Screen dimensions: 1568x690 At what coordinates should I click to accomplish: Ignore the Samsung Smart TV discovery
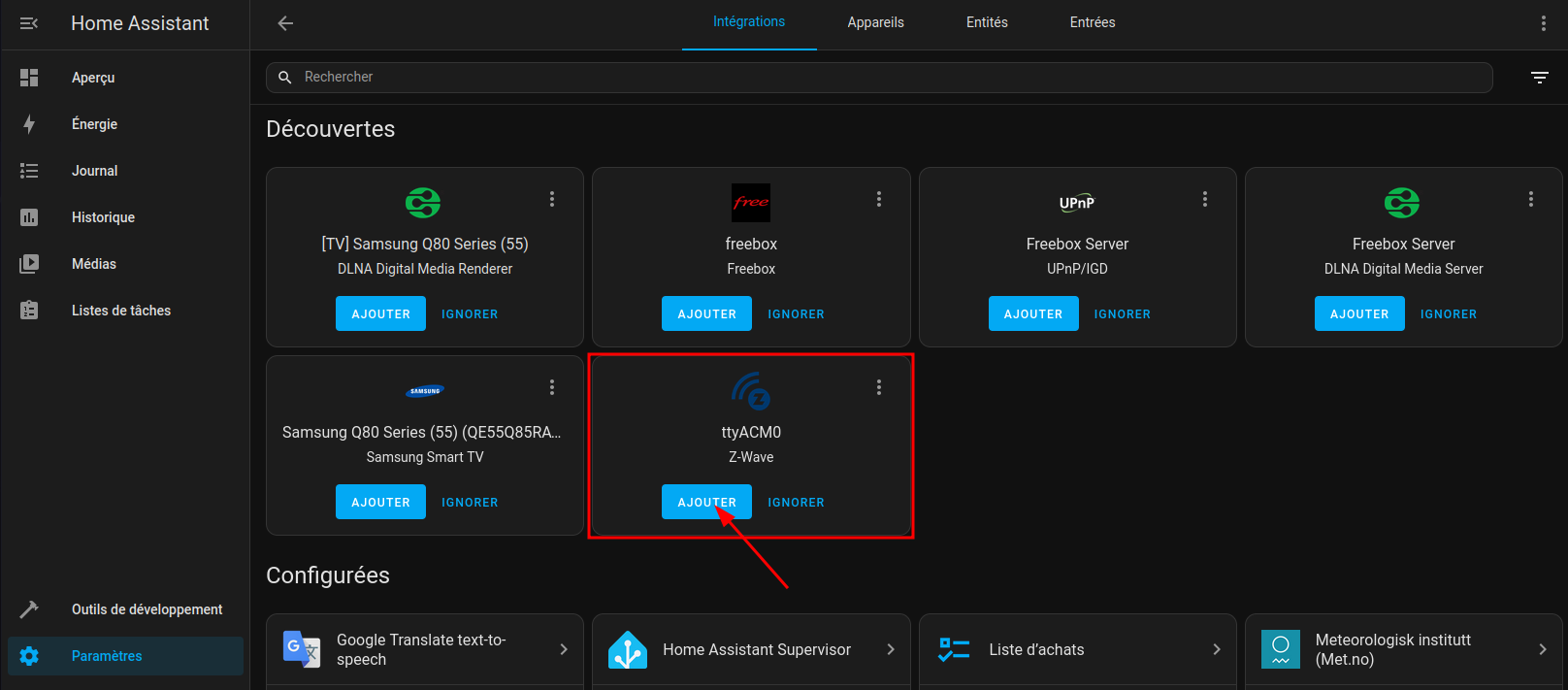point(470,503)
